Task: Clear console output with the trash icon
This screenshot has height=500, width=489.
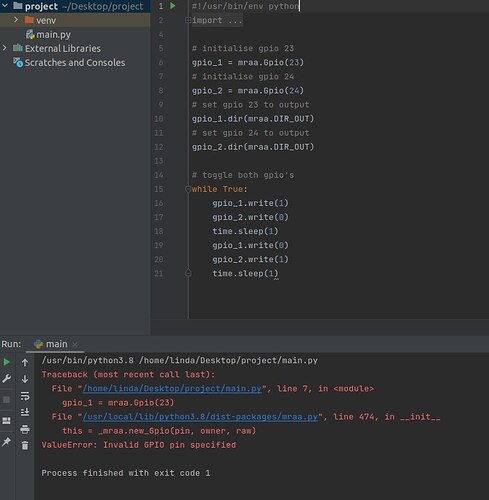Action: coord(25,445)
